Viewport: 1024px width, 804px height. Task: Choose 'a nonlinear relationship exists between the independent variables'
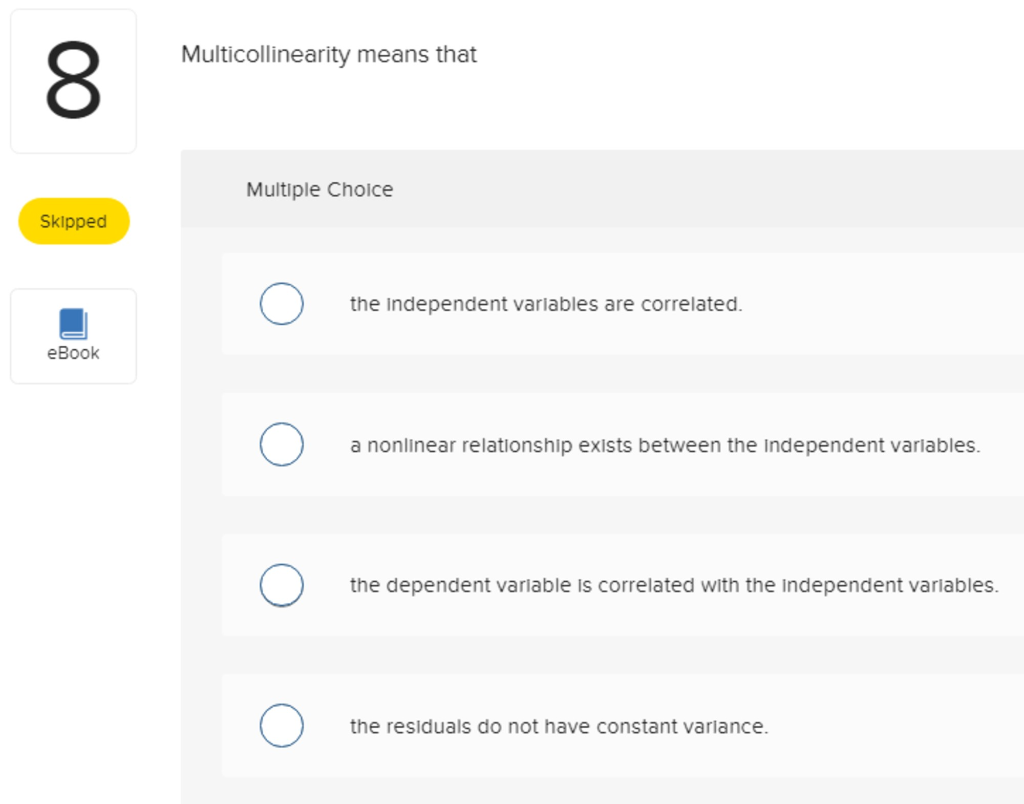click(665, 445)
